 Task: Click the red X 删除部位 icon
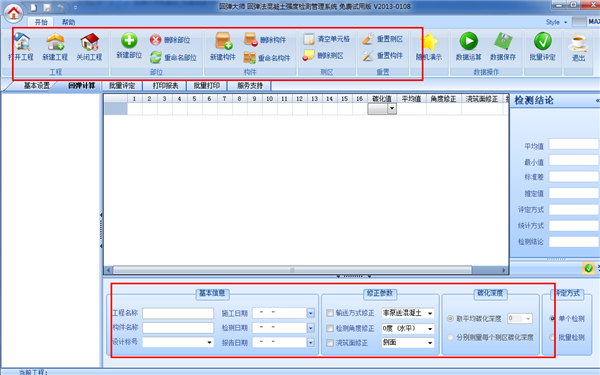[x=155, y=40]
